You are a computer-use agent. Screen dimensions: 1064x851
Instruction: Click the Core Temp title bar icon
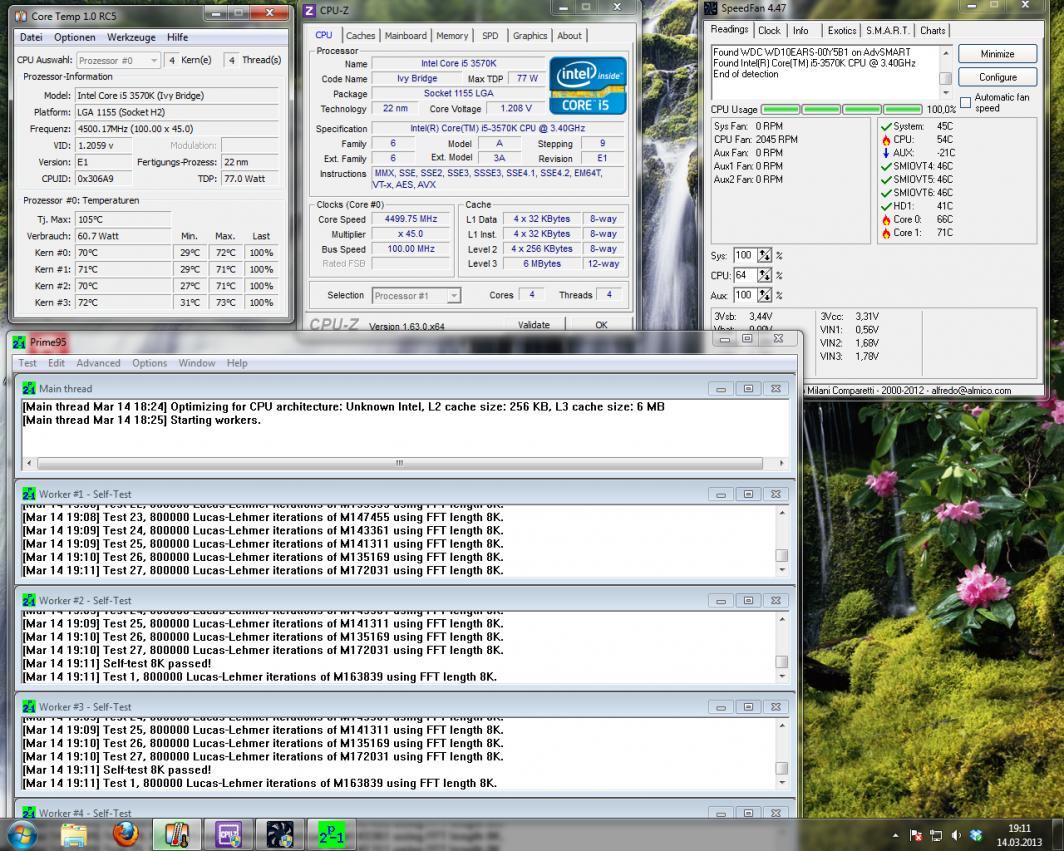(21, 16)
